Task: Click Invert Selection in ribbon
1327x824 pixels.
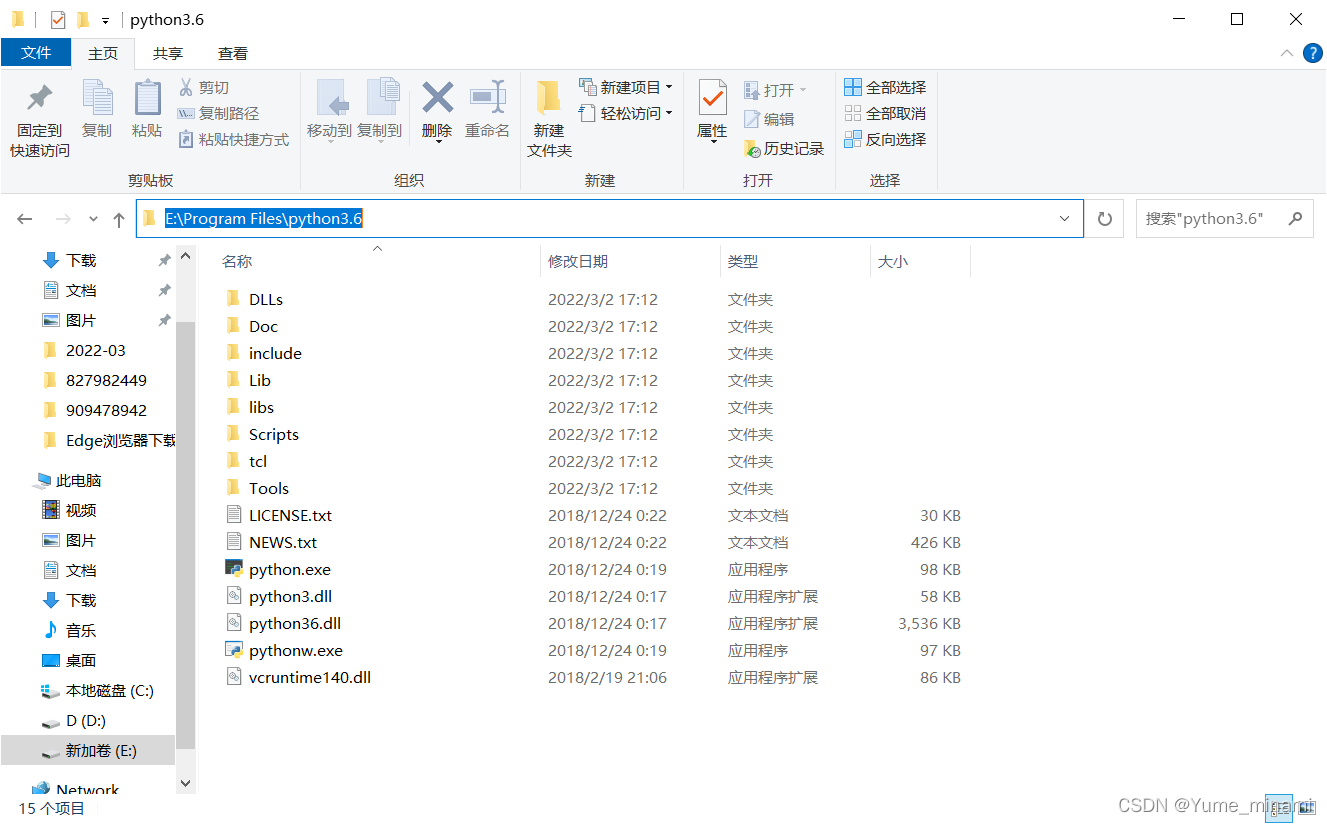Action: tap(885, 140)
